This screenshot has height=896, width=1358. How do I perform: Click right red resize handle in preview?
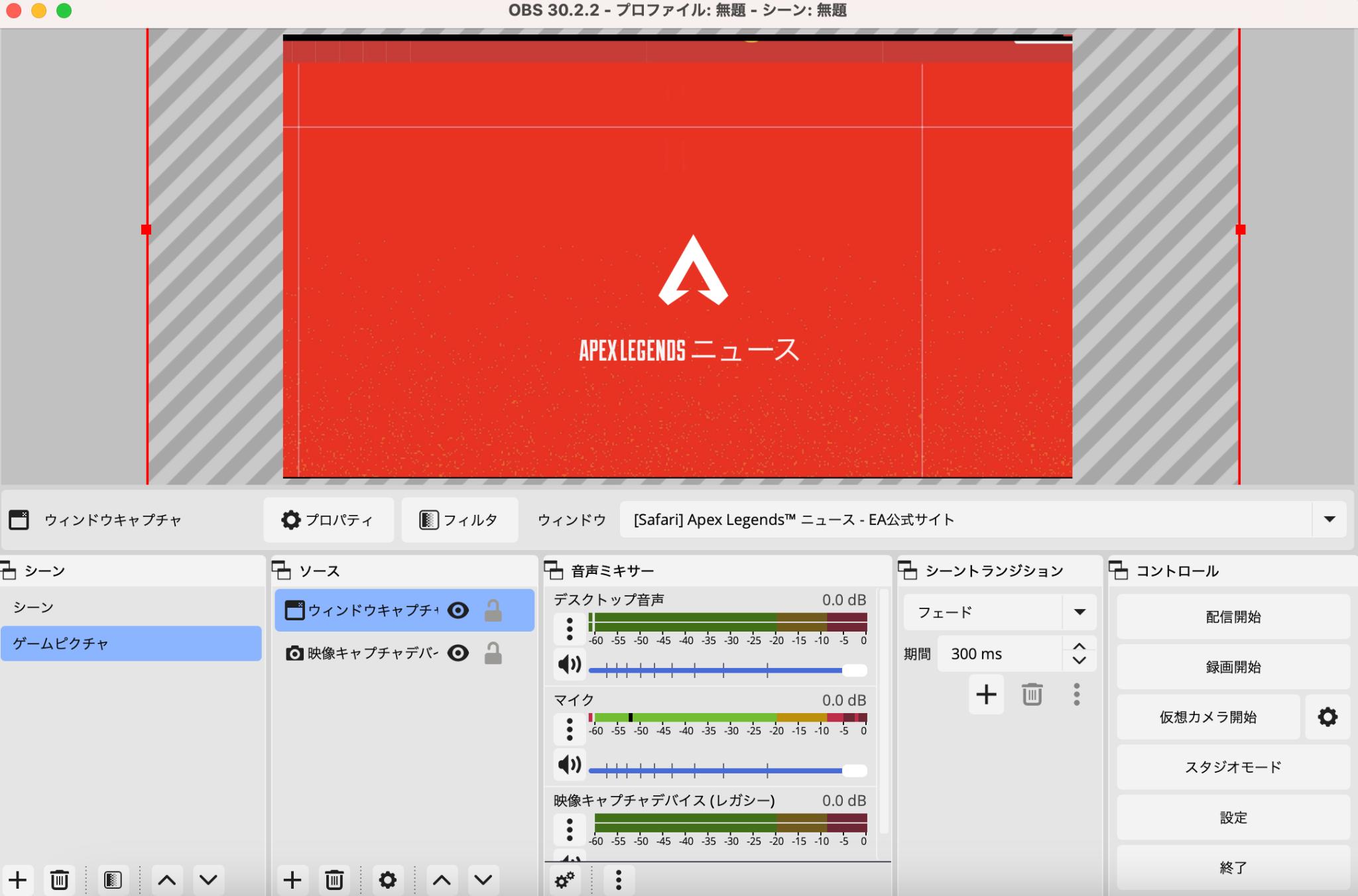coord(1241,229)
